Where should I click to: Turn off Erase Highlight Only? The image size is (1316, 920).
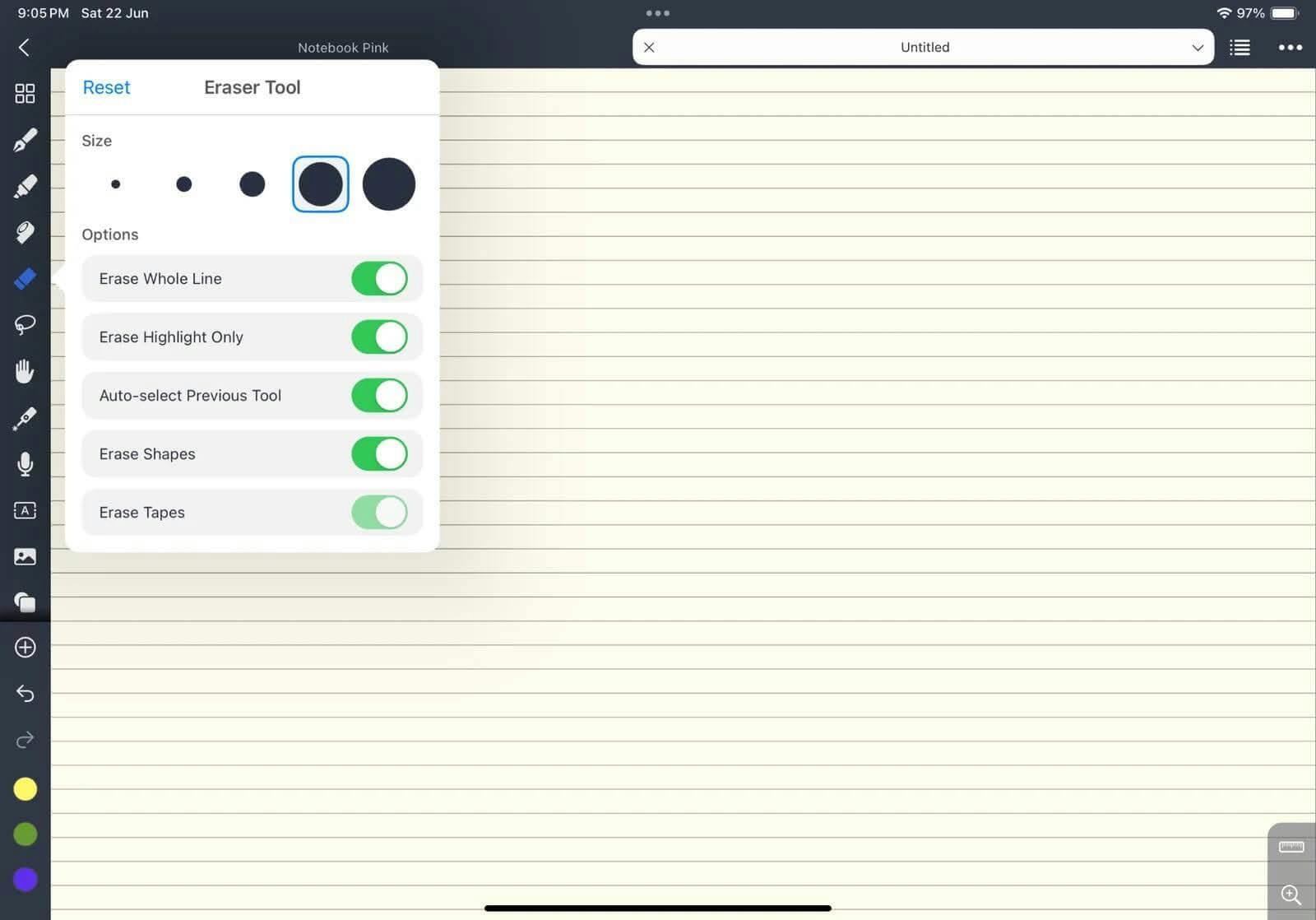coord(379,337)
